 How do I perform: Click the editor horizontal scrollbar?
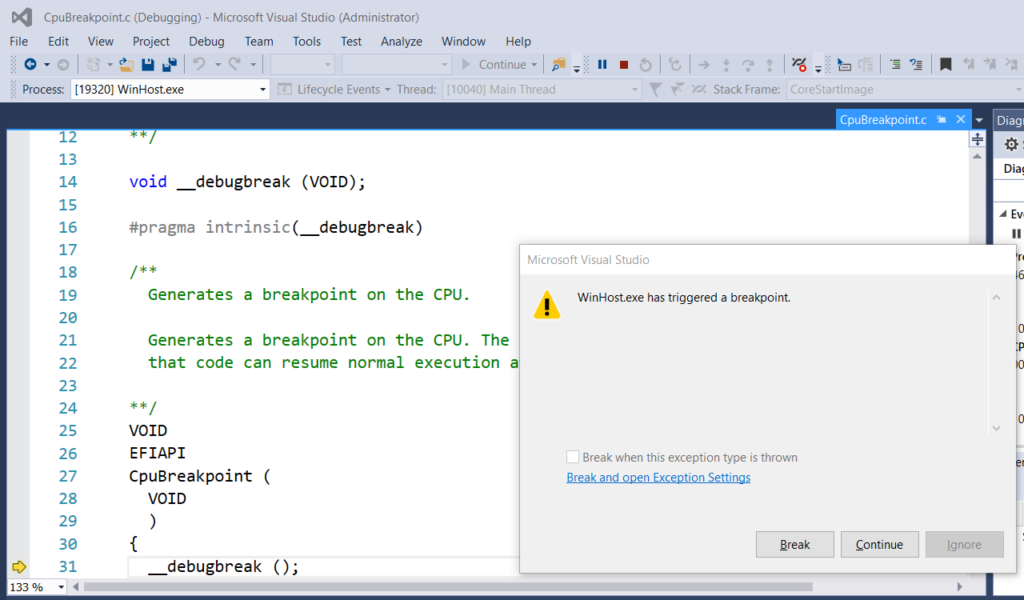[448, 587]
